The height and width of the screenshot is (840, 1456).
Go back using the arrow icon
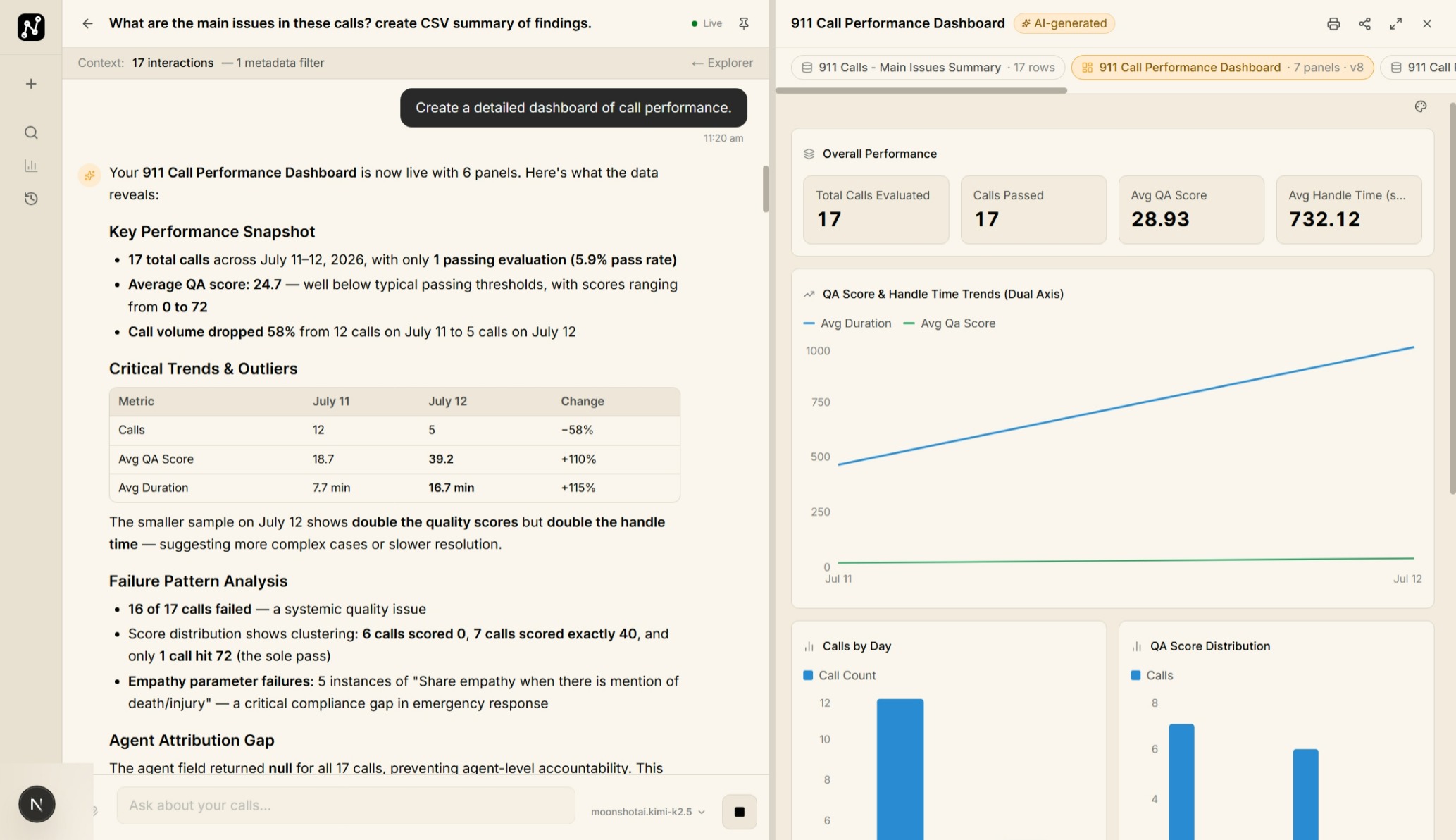click(87, 23)
